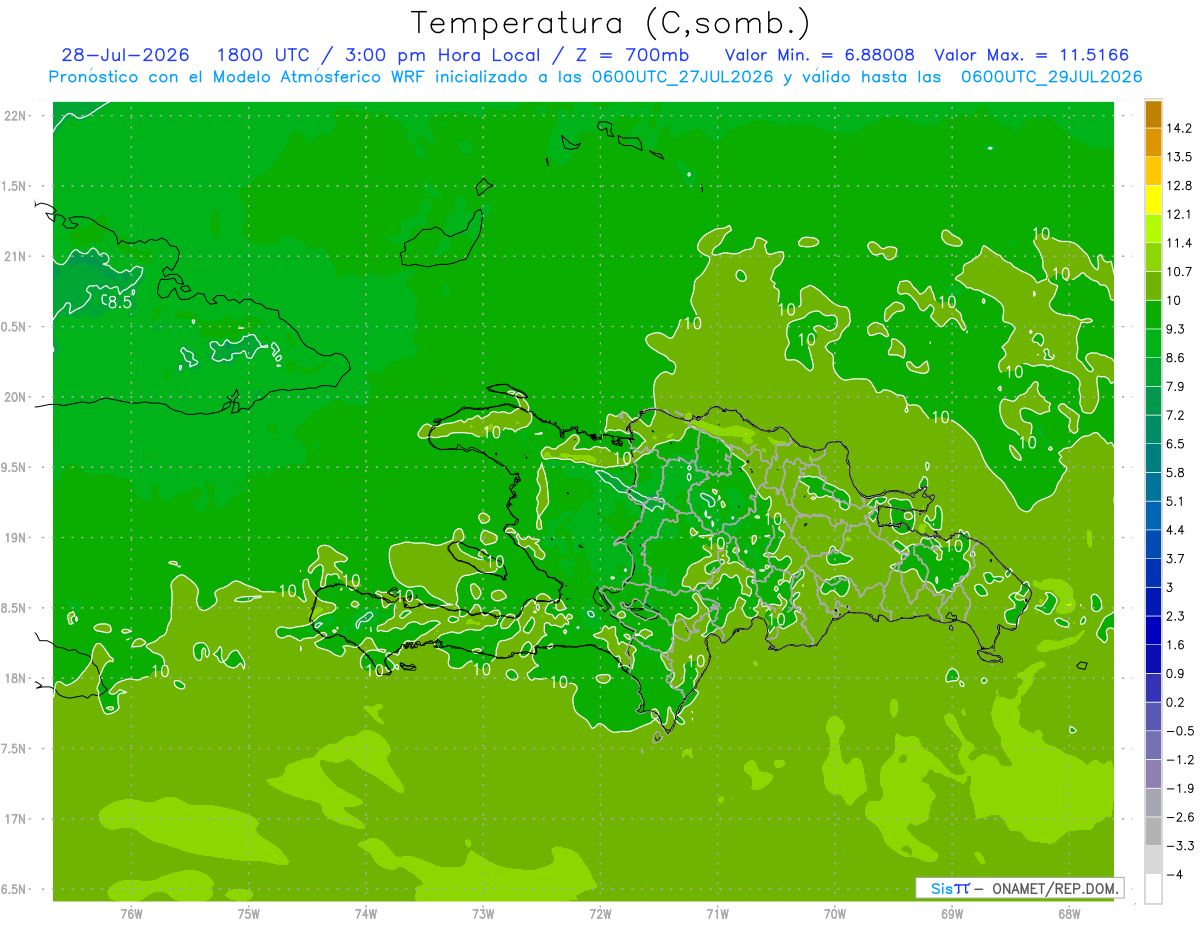Click the -4 value on the color scale
This screenshot has width=1200, height=927.
point(1176,874)
